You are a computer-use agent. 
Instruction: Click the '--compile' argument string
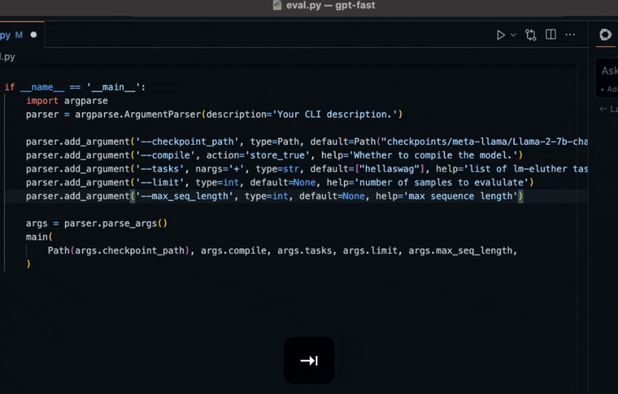coord(165,155)
